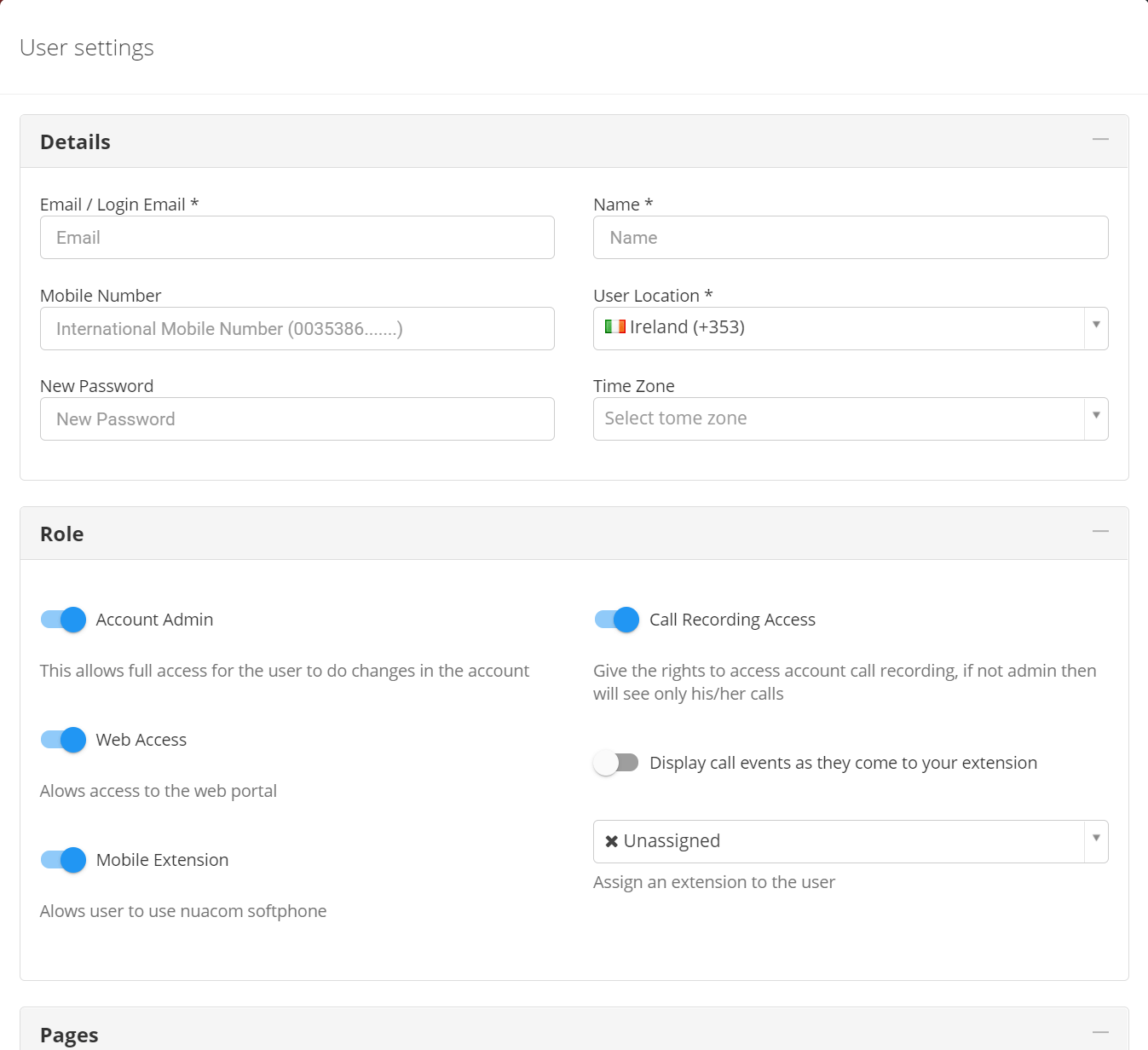Click the 'Email / Login Email *' label
The width and height of the screenshot is (1148, 1050).
[x=119, y=205]
